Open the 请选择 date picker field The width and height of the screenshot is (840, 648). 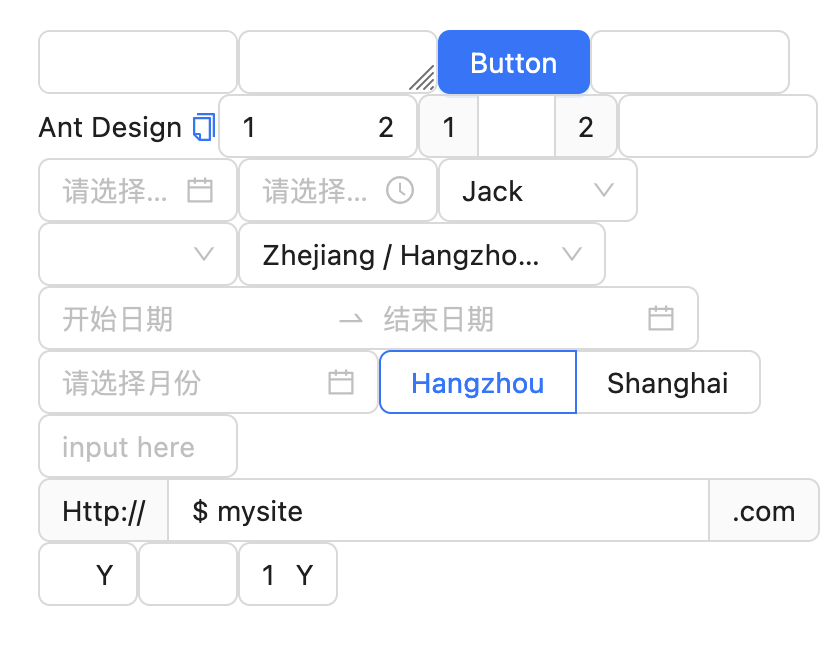coord(138,191)
